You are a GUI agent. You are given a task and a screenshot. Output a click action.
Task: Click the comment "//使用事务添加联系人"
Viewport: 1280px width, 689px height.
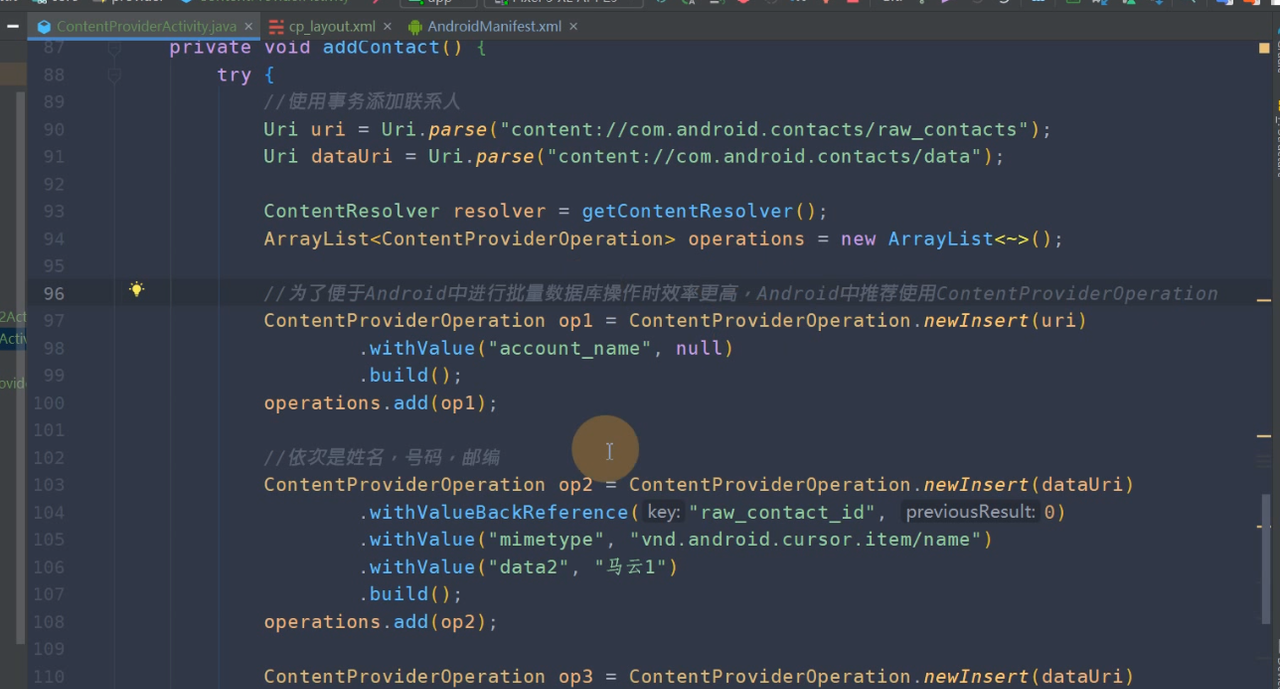pyautogui.click(x=362, y=102)
